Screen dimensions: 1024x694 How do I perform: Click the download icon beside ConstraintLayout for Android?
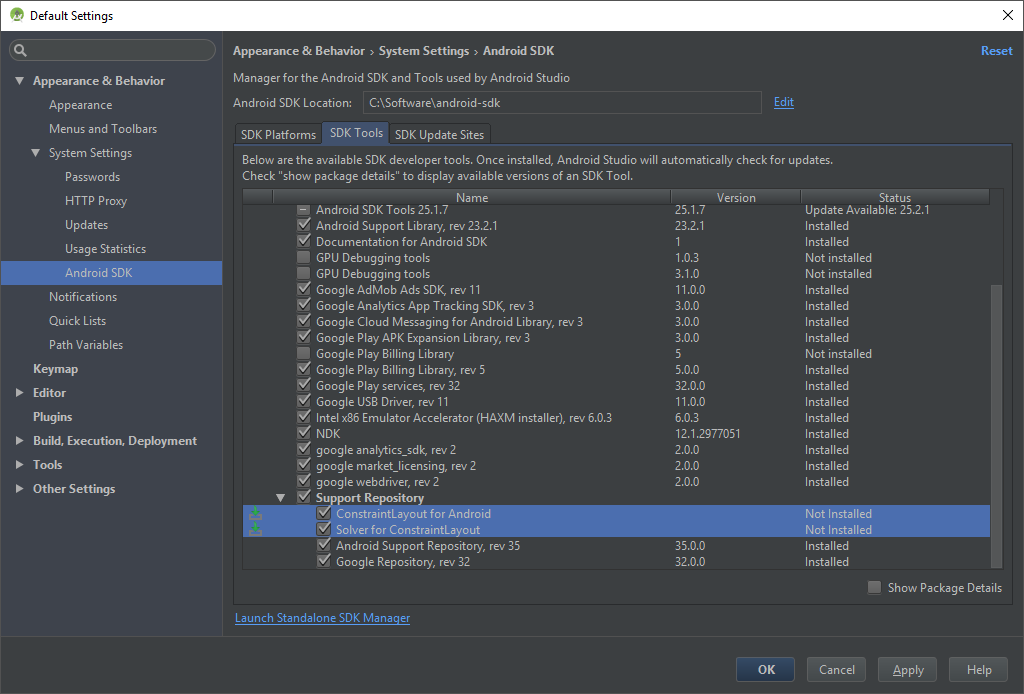pos(256,514)
